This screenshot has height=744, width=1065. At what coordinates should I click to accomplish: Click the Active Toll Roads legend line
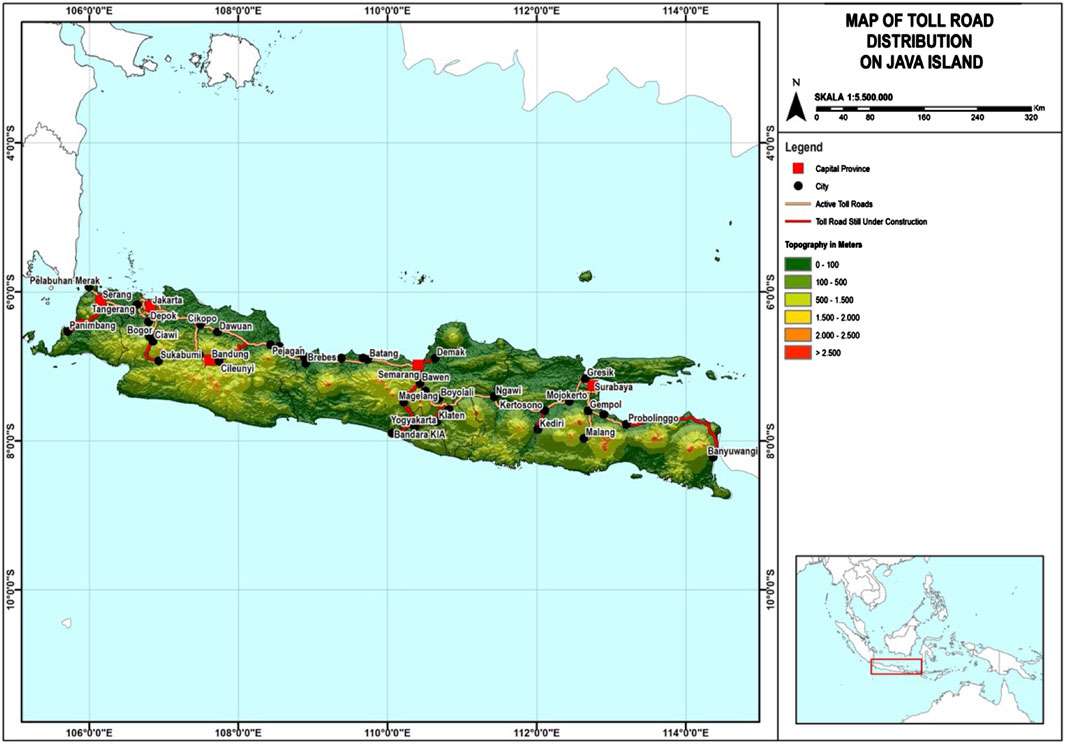tap(797, 204)
